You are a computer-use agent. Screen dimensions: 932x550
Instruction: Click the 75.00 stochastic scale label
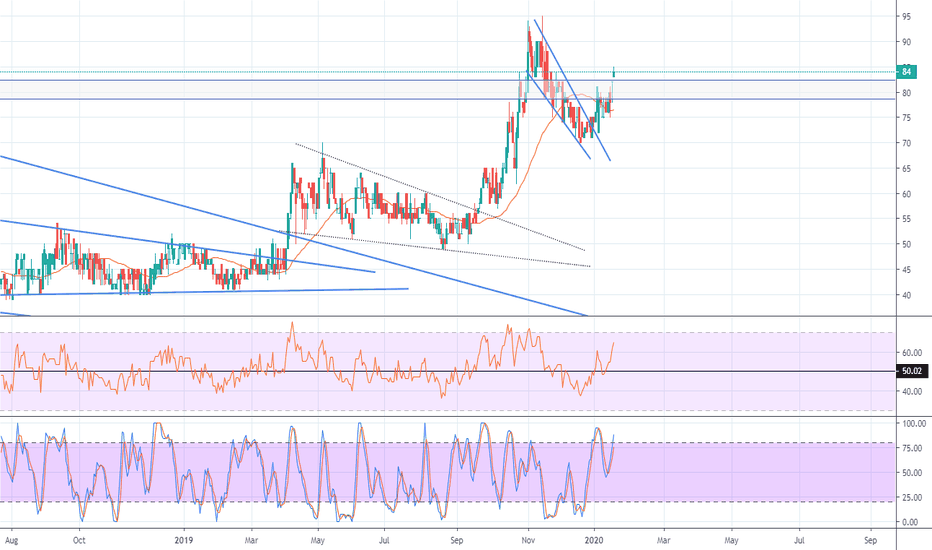pos(912,448)
